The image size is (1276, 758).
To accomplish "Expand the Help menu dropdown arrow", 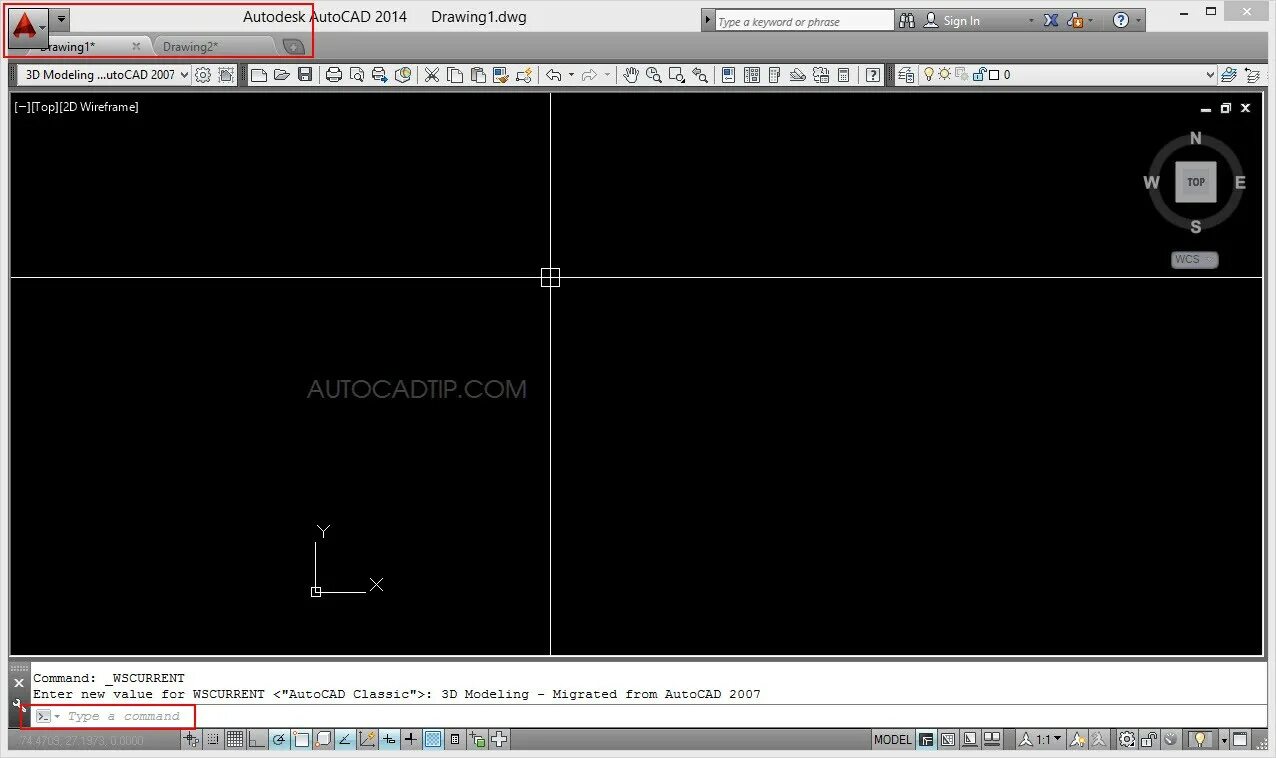I will coord(1139,20).
